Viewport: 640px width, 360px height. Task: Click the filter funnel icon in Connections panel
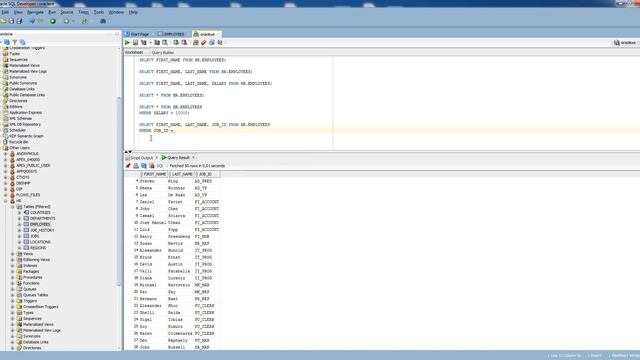[x=15, y=42]
